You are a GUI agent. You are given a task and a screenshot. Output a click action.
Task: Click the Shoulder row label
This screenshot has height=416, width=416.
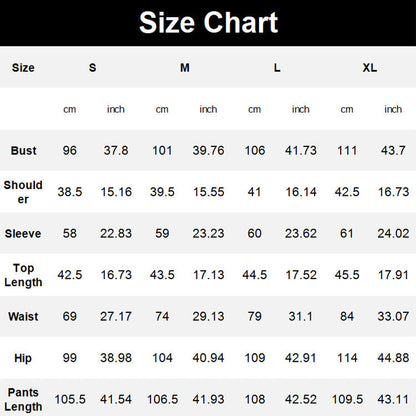point(23,192)
